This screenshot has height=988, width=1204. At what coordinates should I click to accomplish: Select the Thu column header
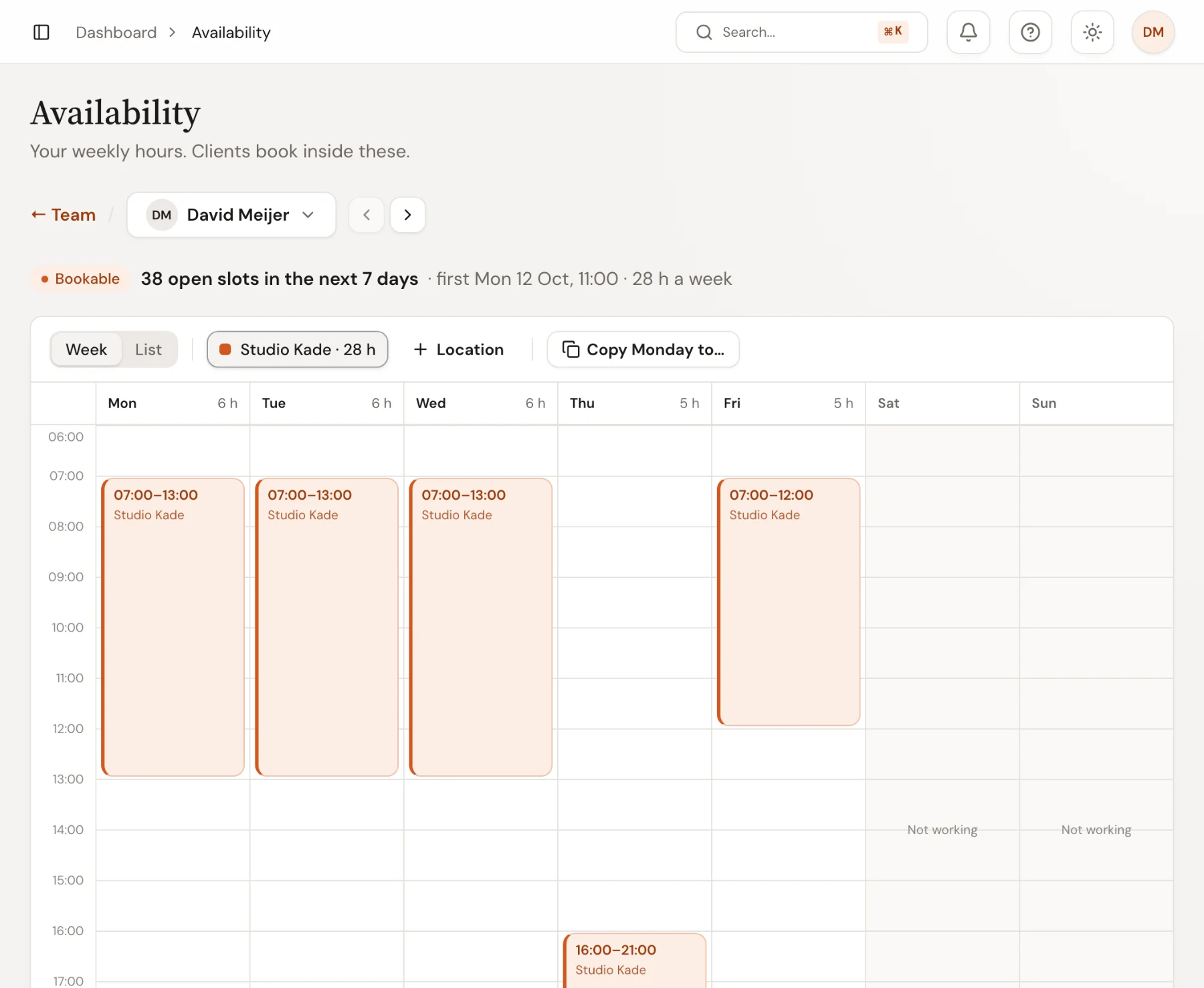coord(634,403)
